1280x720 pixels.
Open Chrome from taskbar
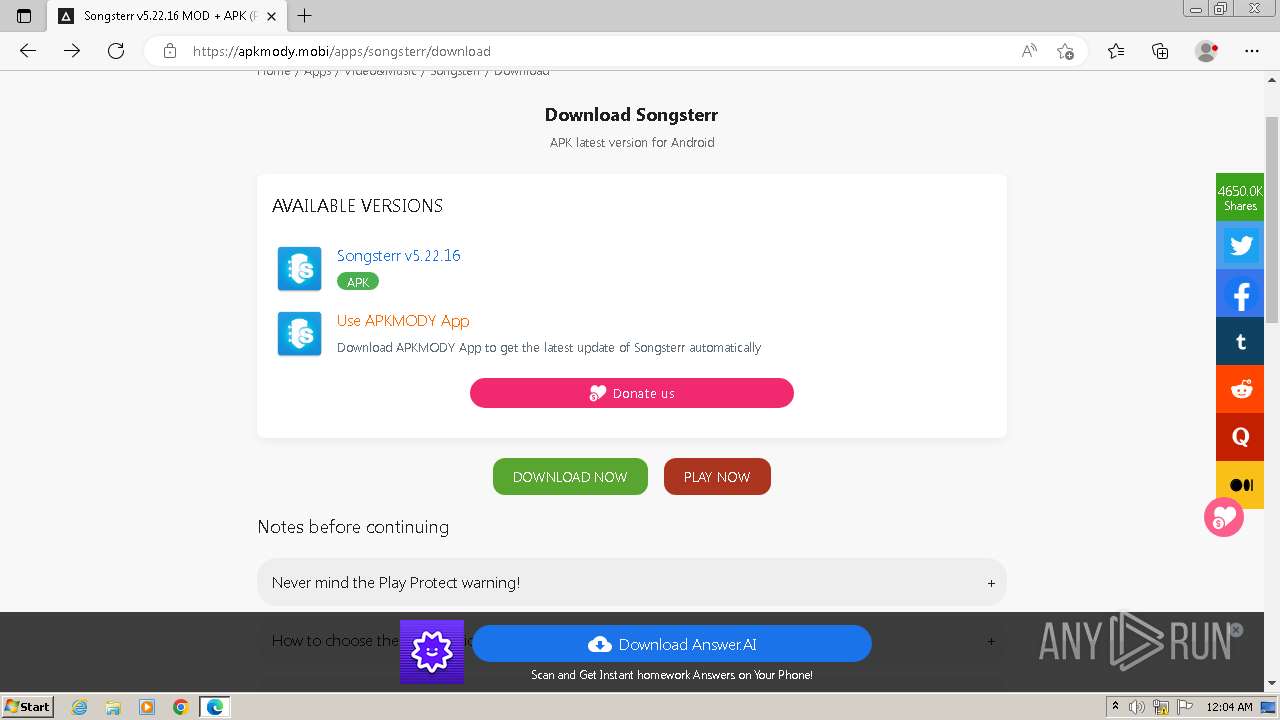pos(180,707)
